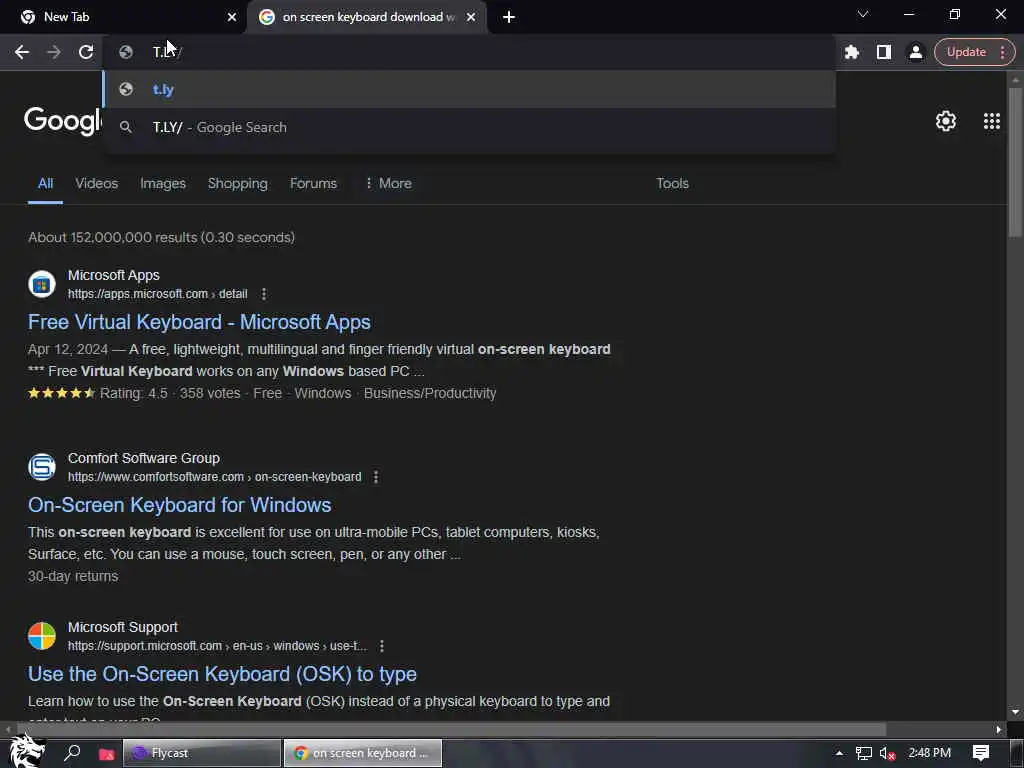
Task: Click the www.comfortsoftware.com URL text
Action: [x=214, y=477]
